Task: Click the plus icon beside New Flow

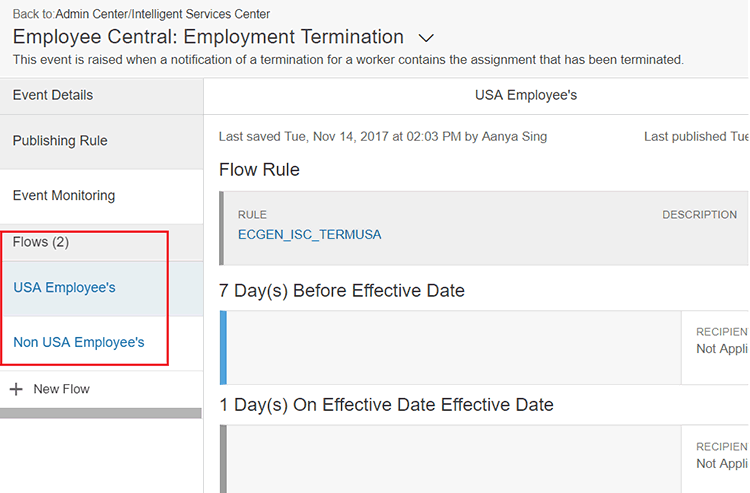Action: (x=16, y=389)
